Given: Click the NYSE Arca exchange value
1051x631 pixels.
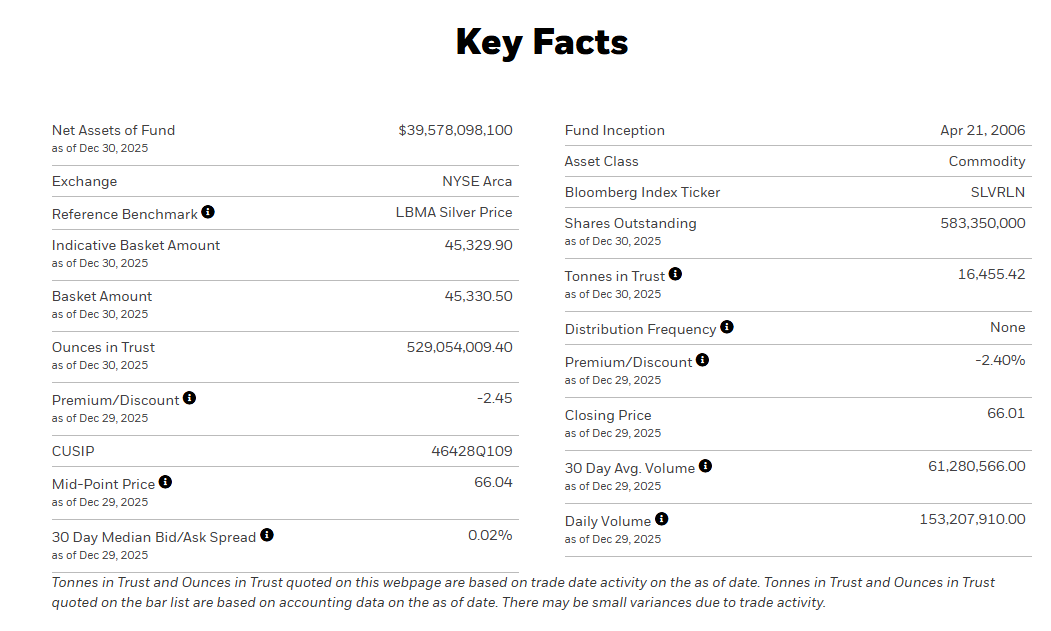Looking at the screenshot, I should [477, 181].
